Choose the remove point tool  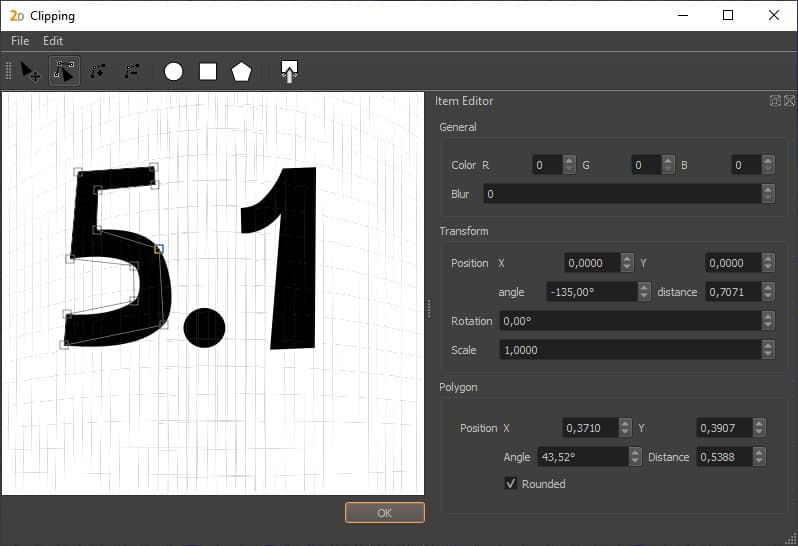click(132, 71)
